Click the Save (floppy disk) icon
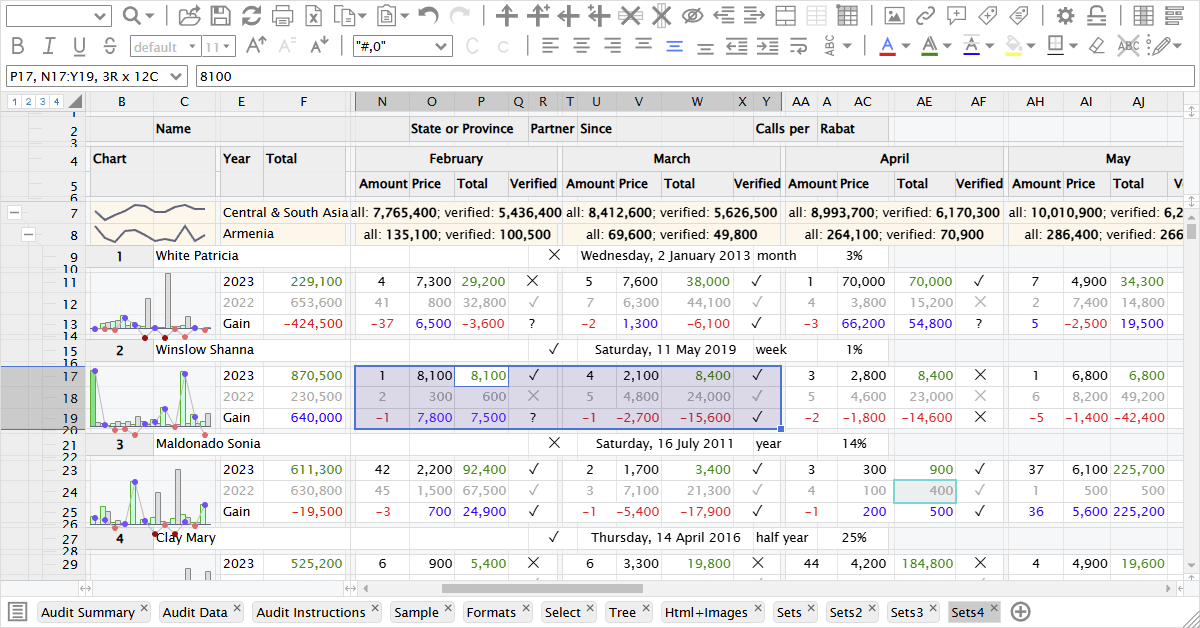Image resolution: width=1200 pixels, height=628 pixels. click(220, 15)
